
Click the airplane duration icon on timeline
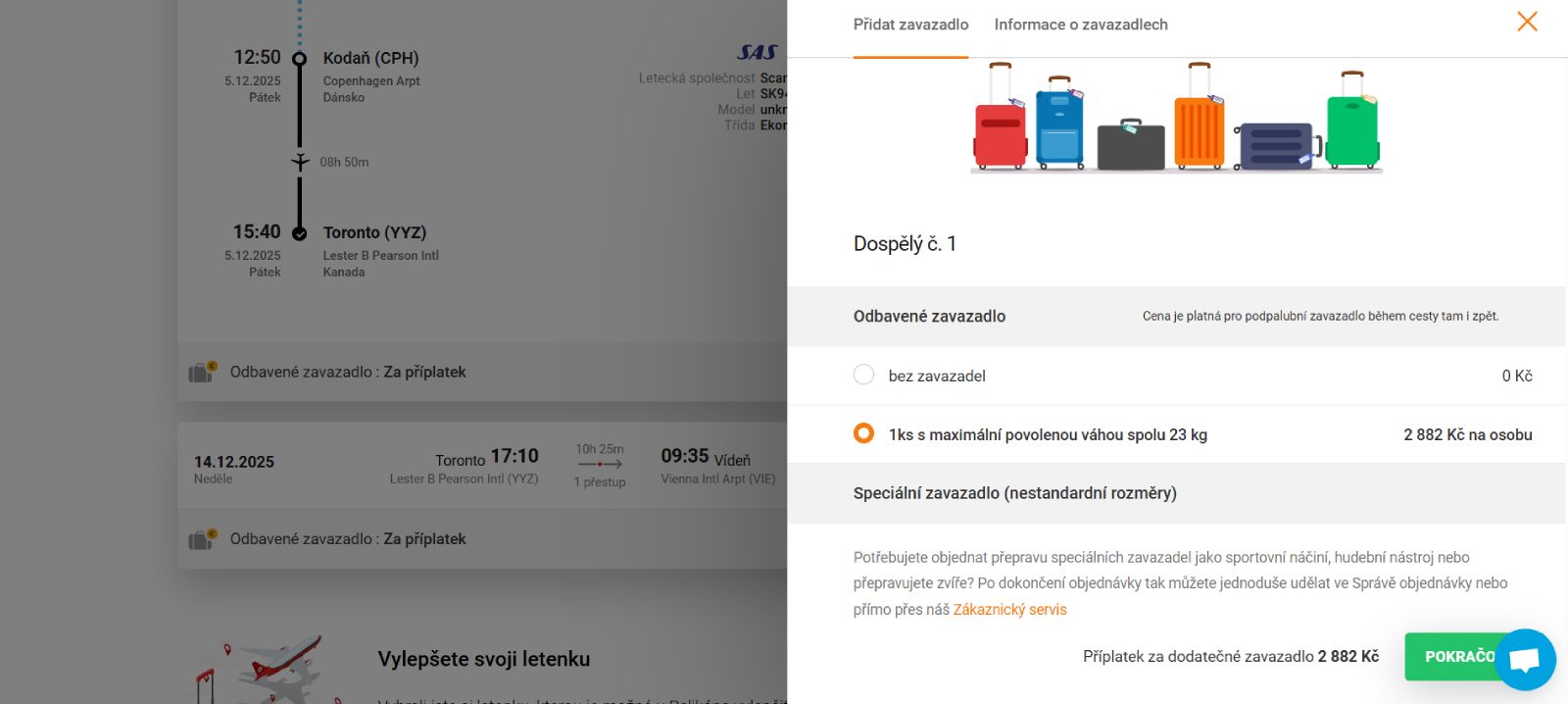point(300,162)
